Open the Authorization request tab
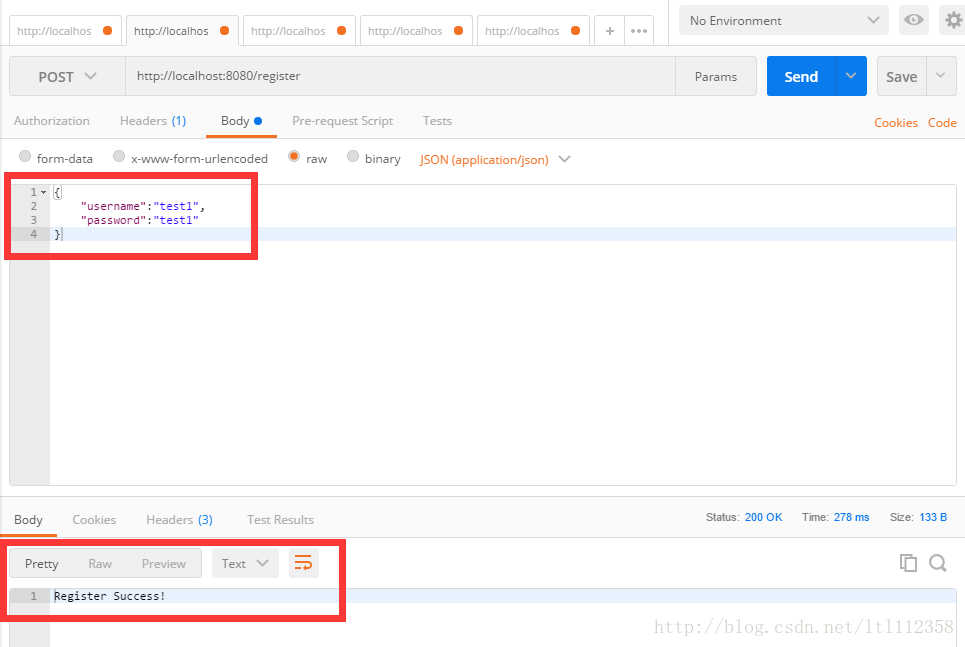 52,121
